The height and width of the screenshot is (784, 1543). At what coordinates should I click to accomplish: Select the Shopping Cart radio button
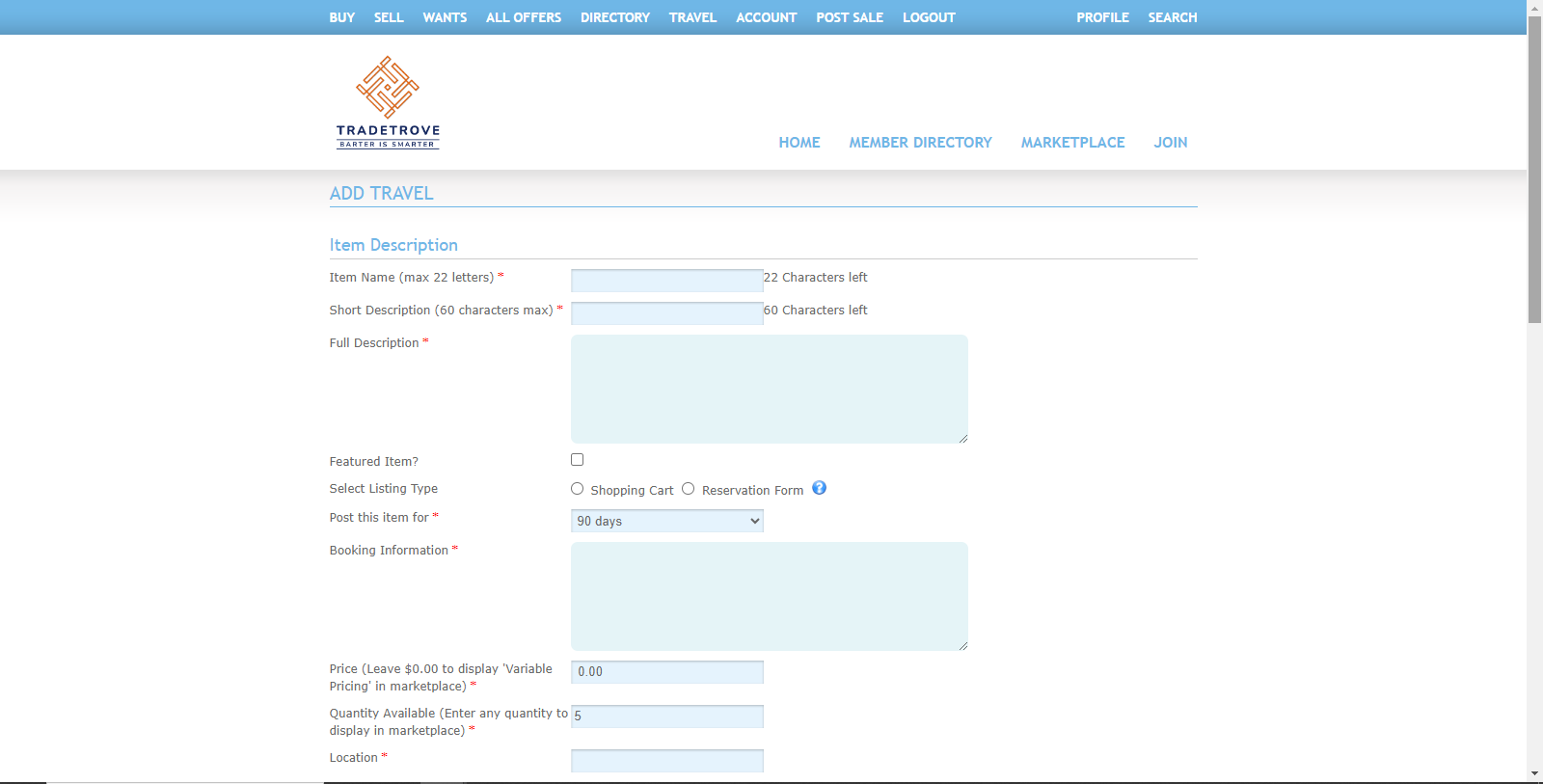click(x=577, y=489)
